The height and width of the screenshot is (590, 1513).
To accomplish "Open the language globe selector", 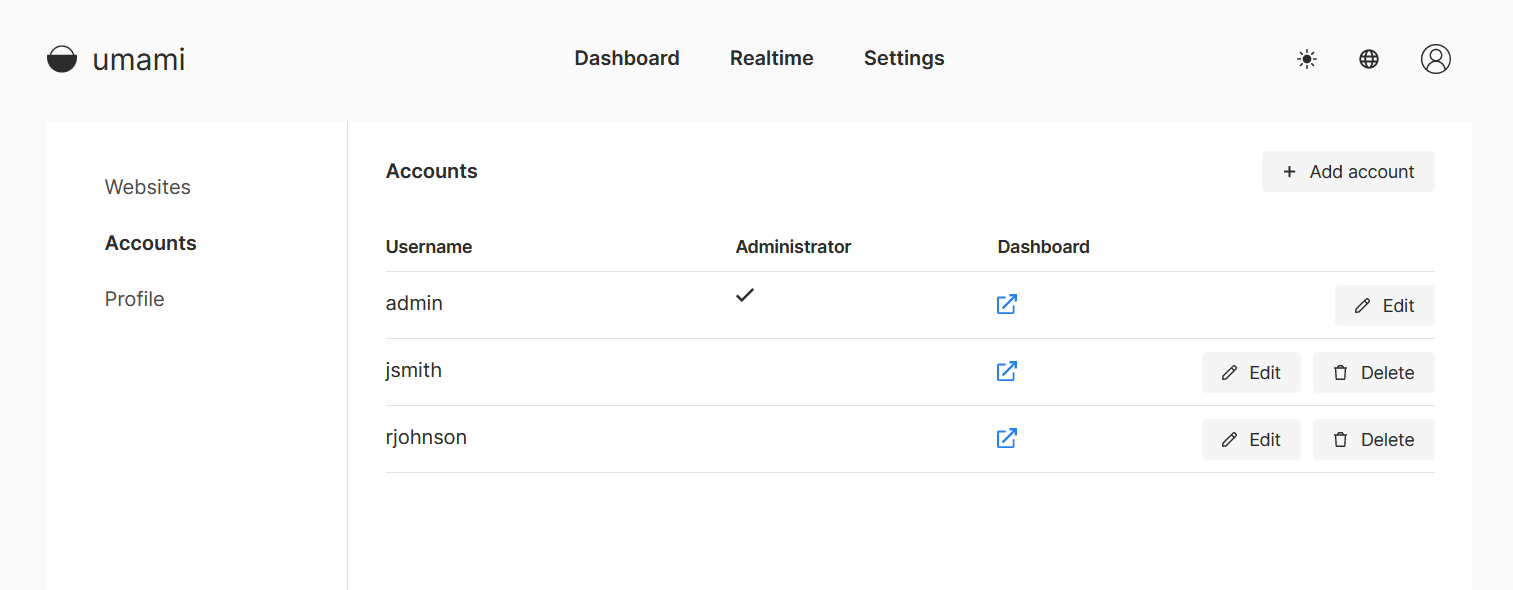I will coord(1369,59).
